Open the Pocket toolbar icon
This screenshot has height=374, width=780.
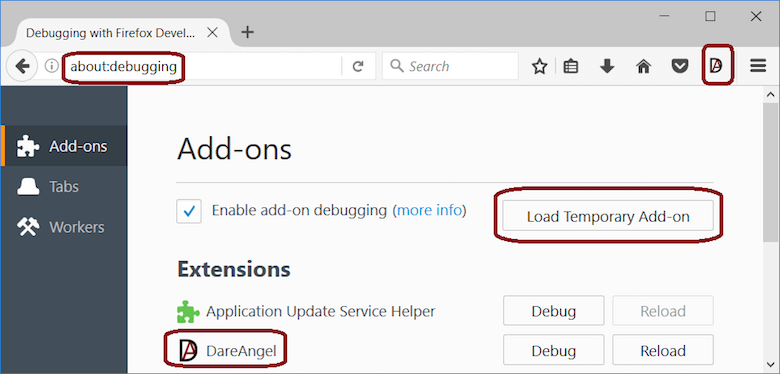pos(680,66)
